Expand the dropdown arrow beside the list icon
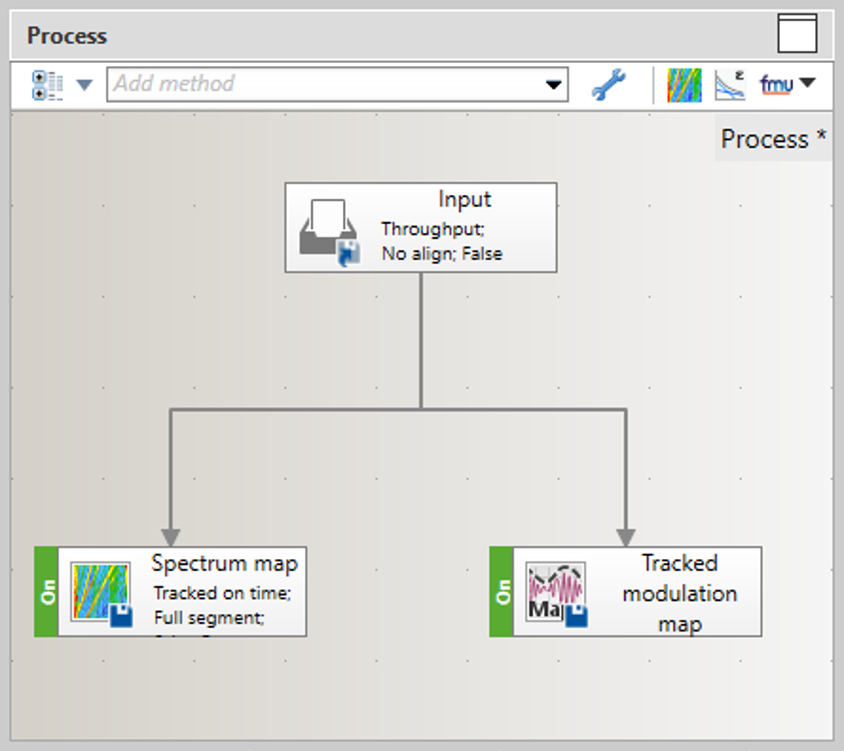This screenshot has width=844, height=751. pos(85,85)
